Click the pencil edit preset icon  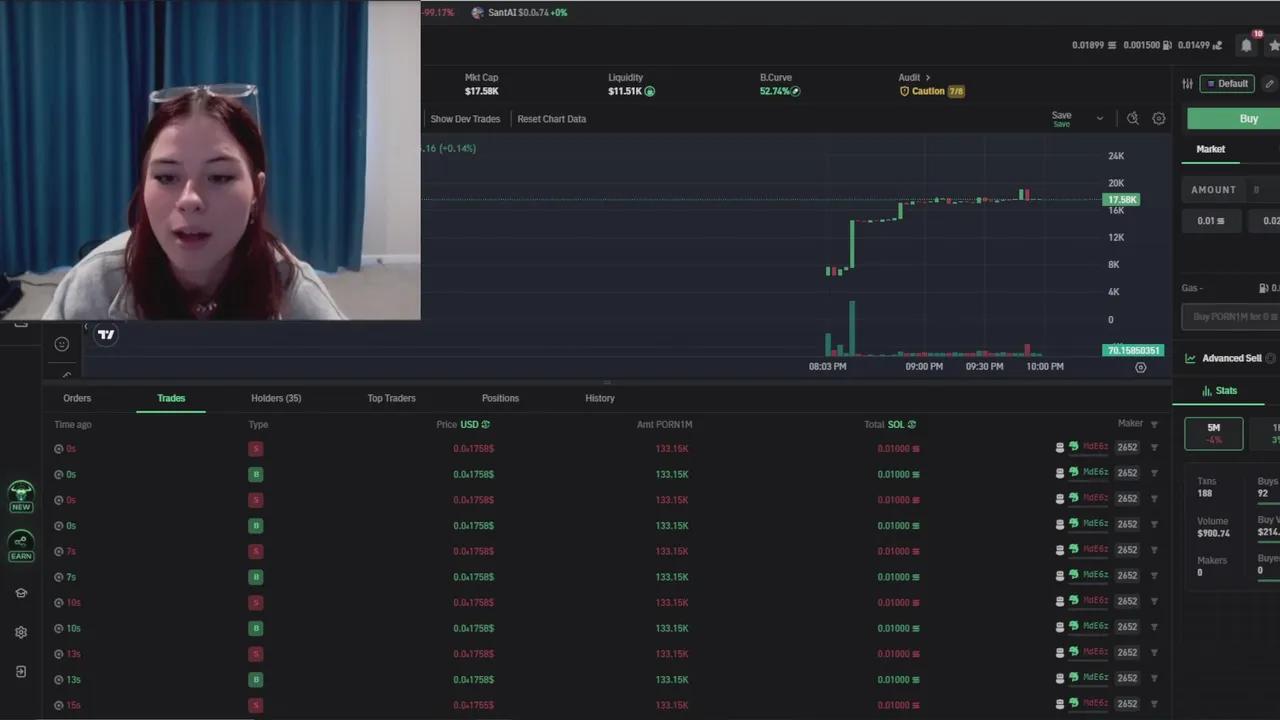pyautogui.click(x=1270, y=84)
